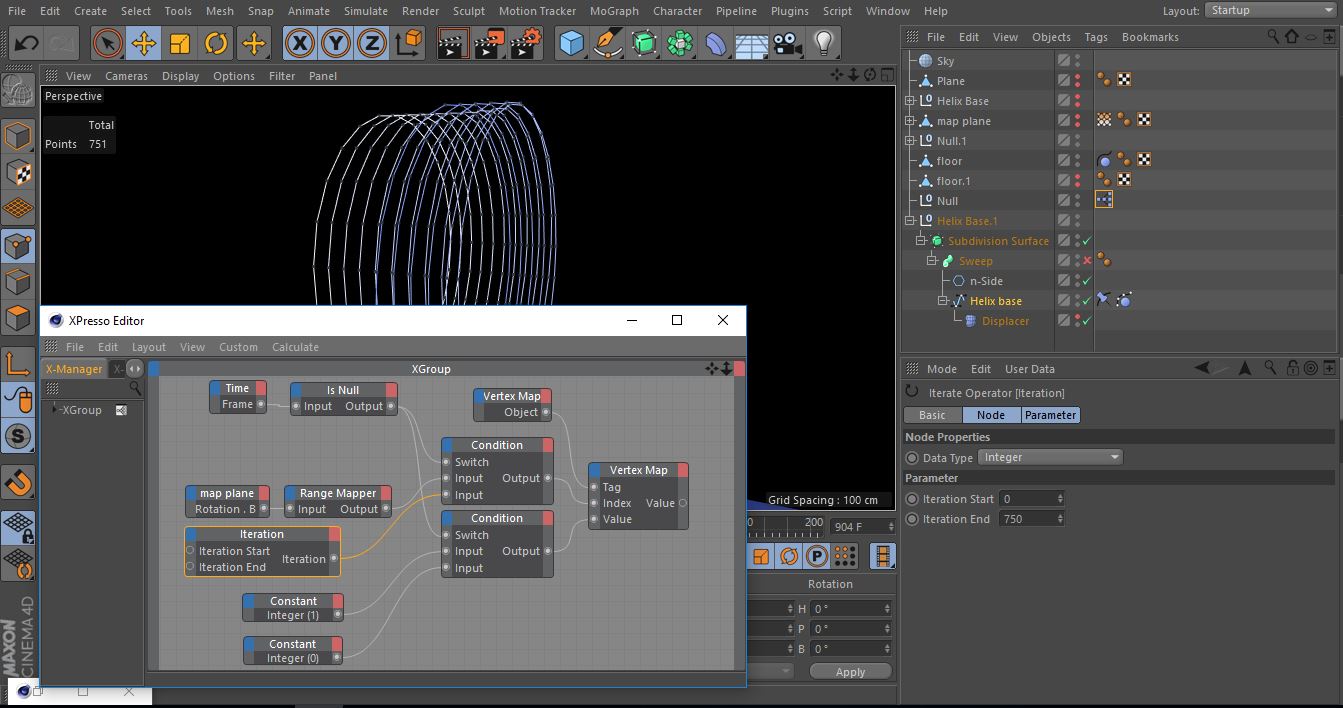Click the Camera object icon
The height and width of the screenshot is (708, 1343).
pos(788,43)
